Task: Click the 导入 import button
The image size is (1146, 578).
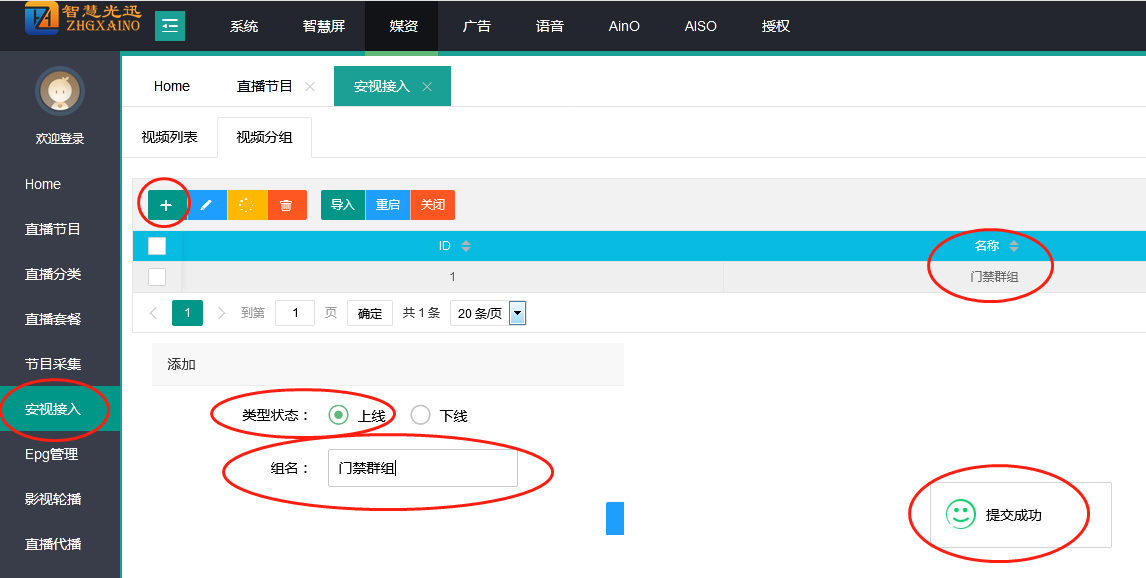Action: pyautogui.click(x=343, y=205)
